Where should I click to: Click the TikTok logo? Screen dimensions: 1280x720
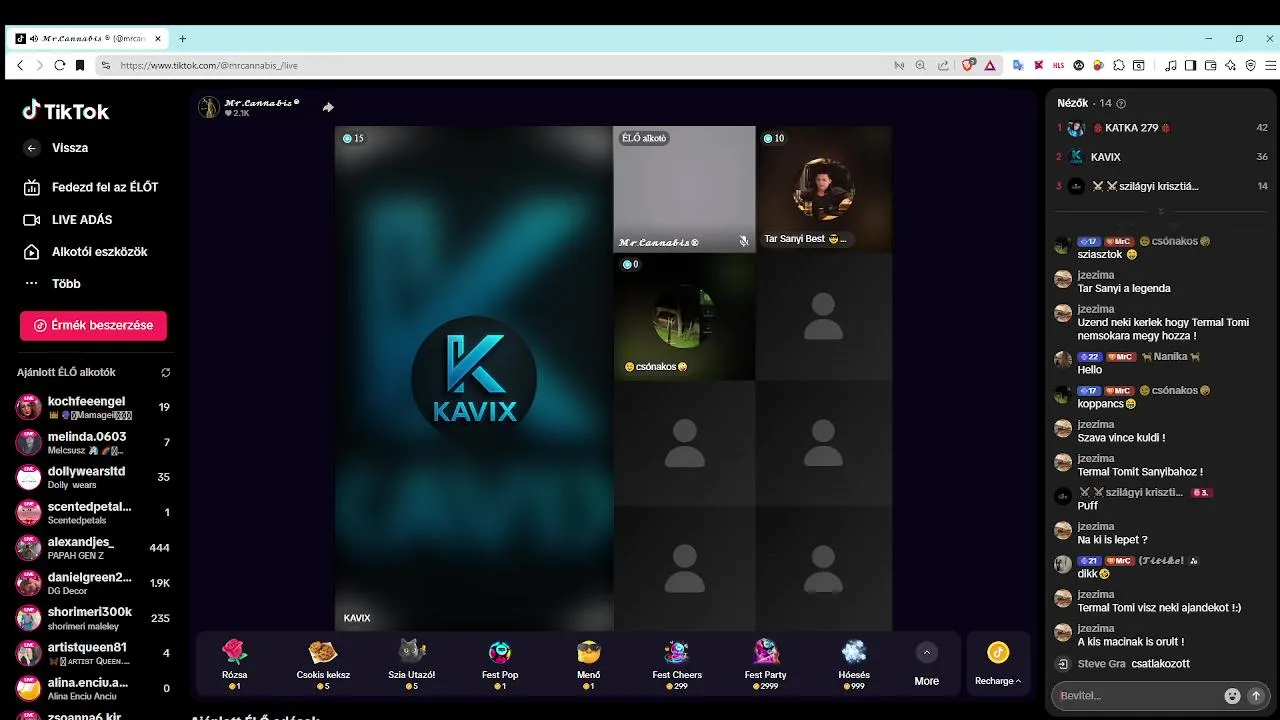pos(66,111)
